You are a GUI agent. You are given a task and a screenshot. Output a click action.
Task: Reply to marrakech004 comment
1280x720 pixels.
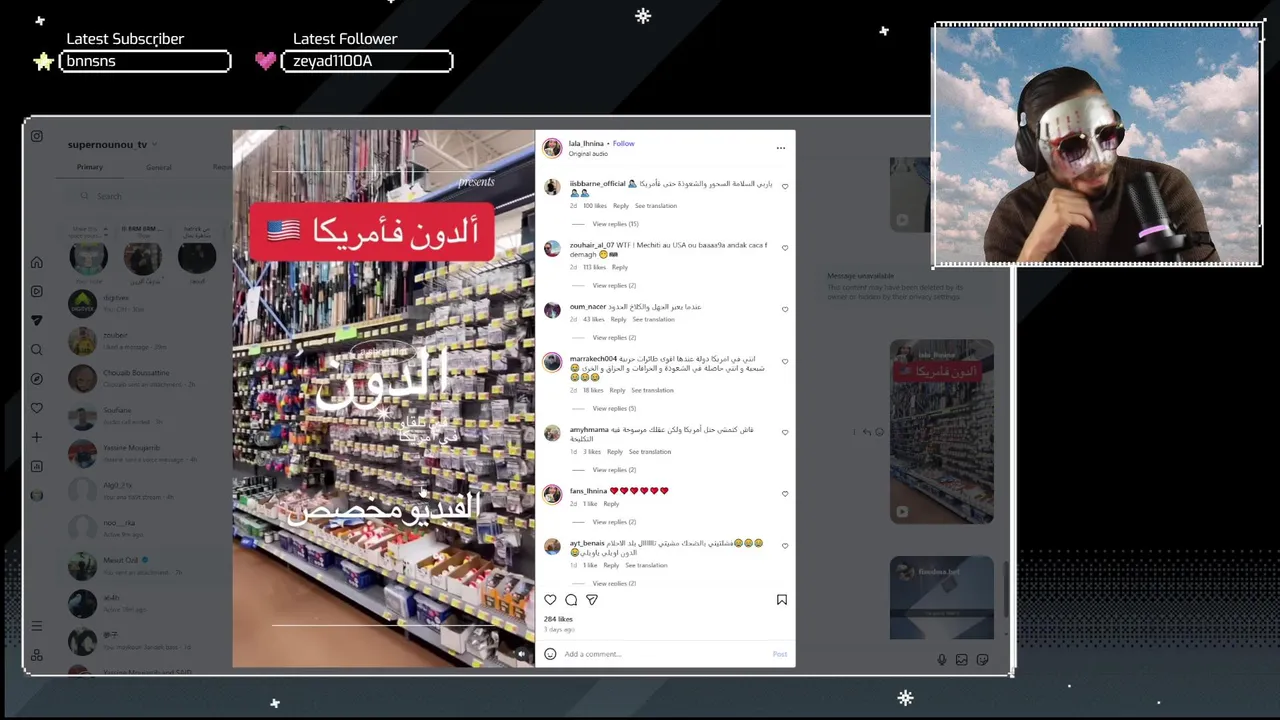617,390
